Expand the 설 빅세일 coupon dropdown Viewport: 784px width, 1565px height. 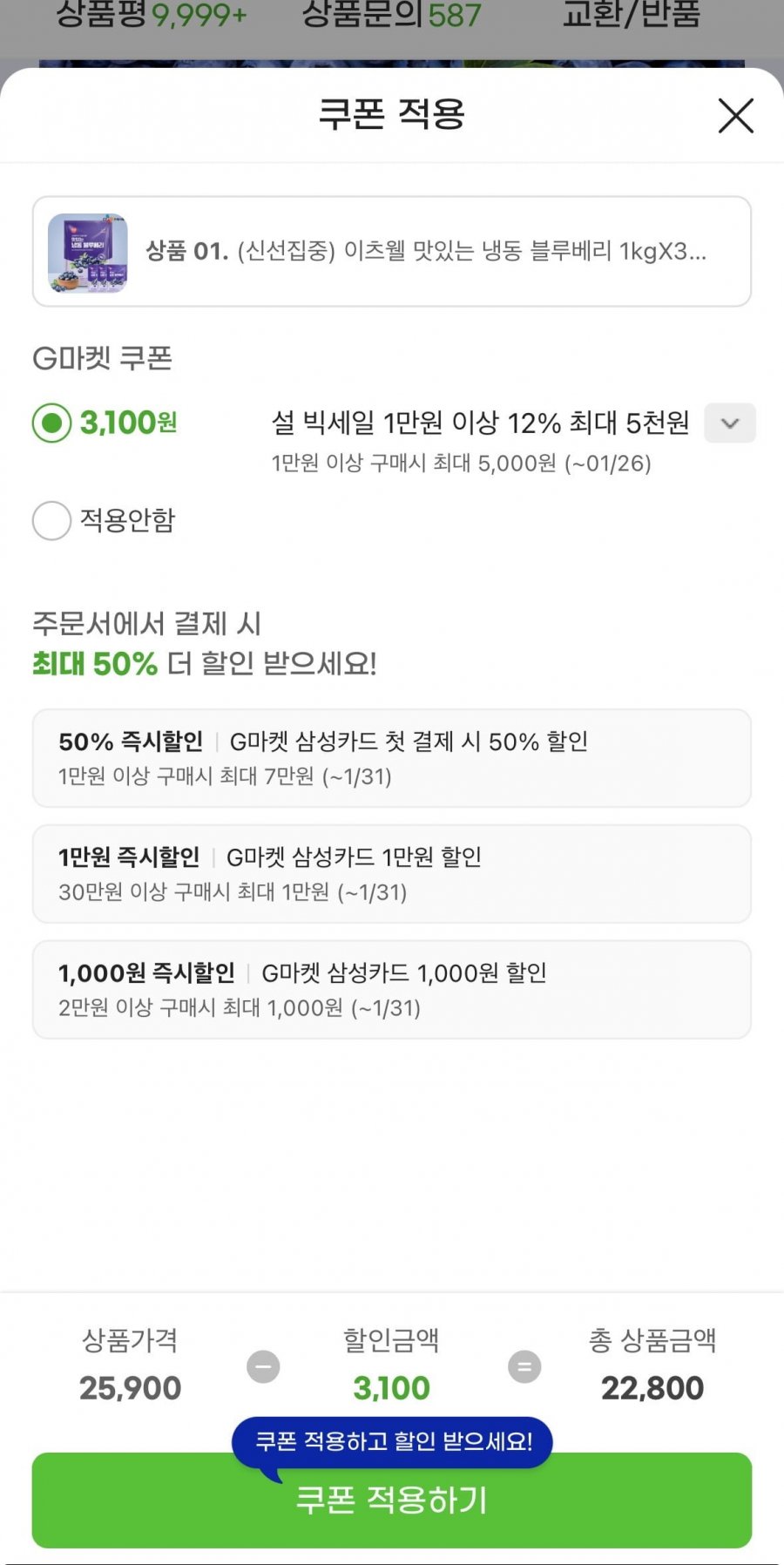pos(729,423)
